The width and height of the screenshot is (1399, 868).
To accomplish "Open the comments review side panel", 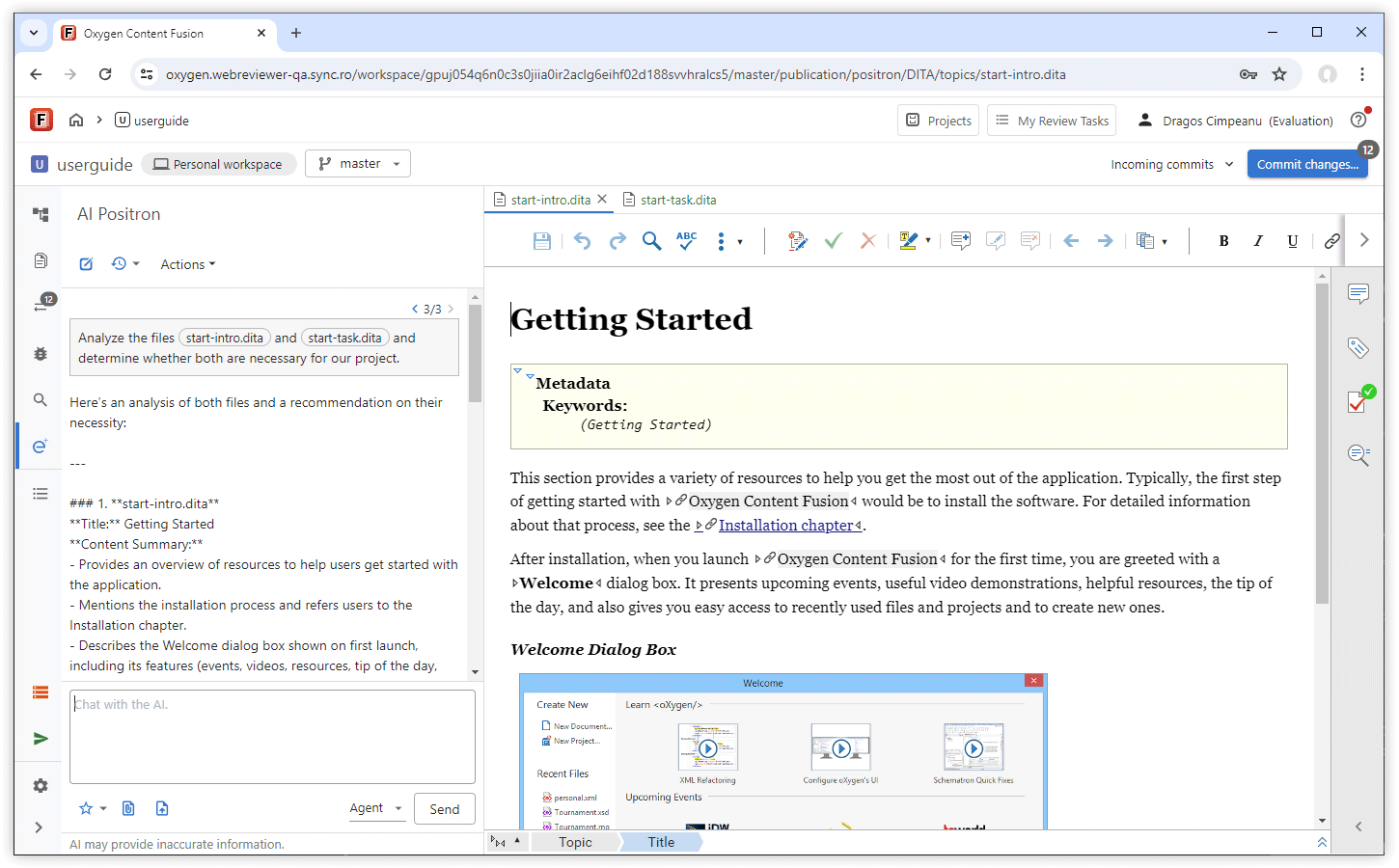I will click(x=1358, y=294).
